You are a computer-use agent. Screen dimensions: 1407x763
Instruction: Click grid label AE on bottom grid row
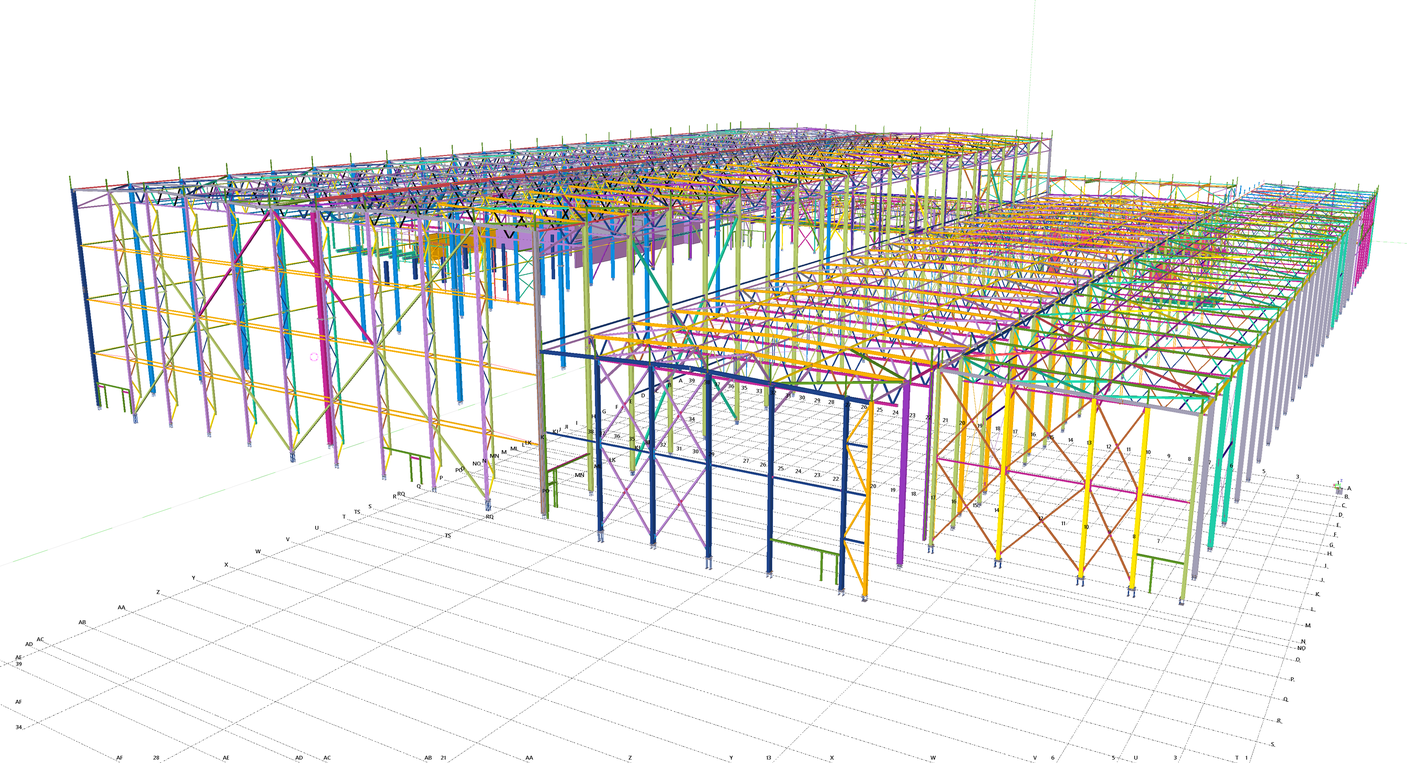point(226,758)
